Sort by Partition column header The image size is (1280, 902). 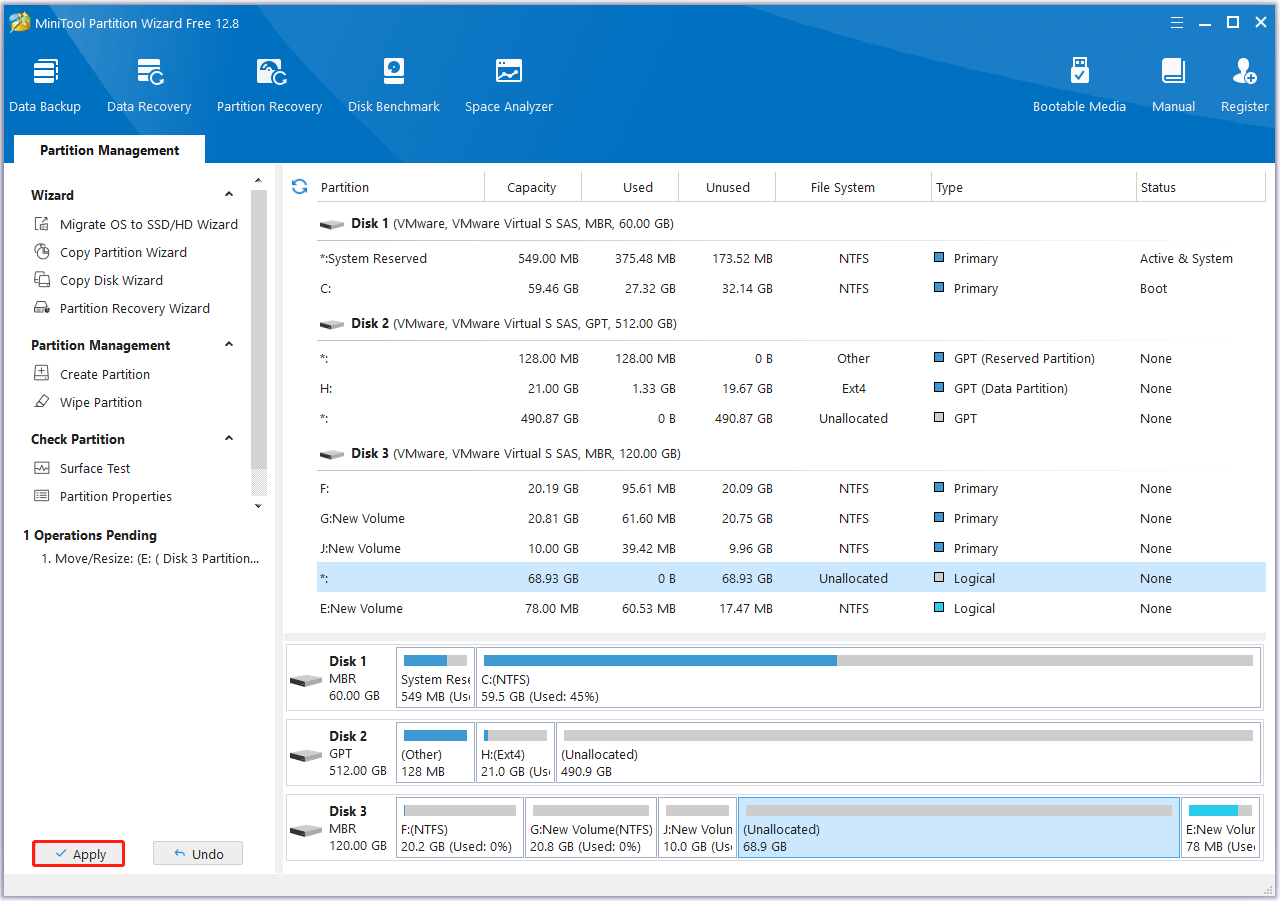(400, 187)
